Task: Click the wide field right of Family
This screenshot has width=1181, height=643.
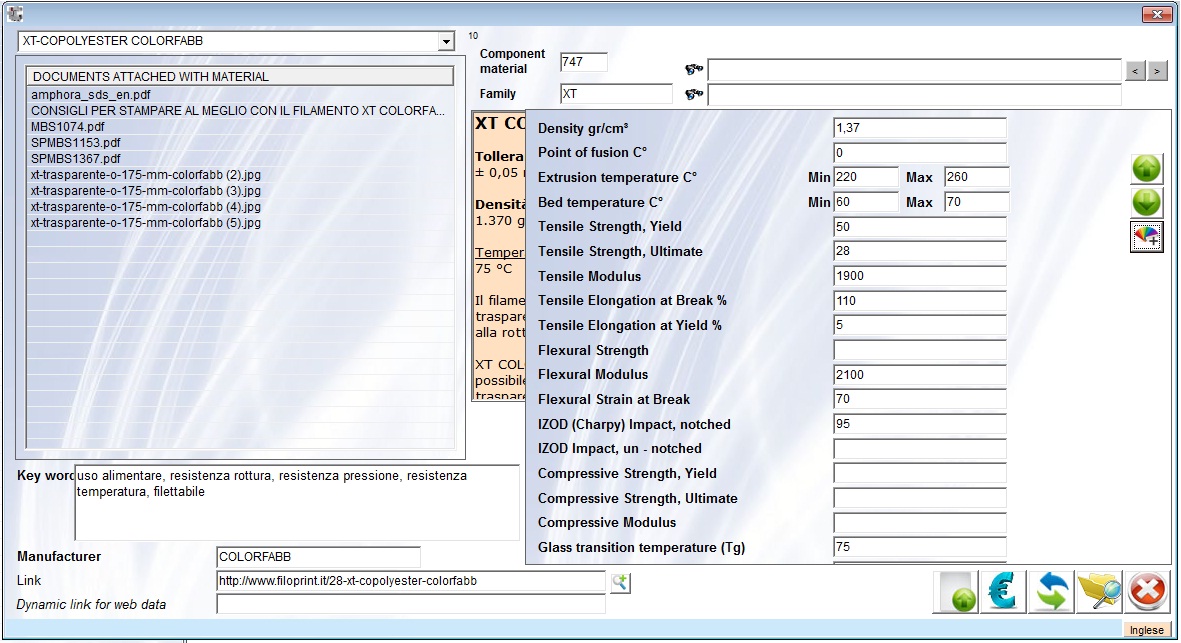Action: tap(914, 95)
